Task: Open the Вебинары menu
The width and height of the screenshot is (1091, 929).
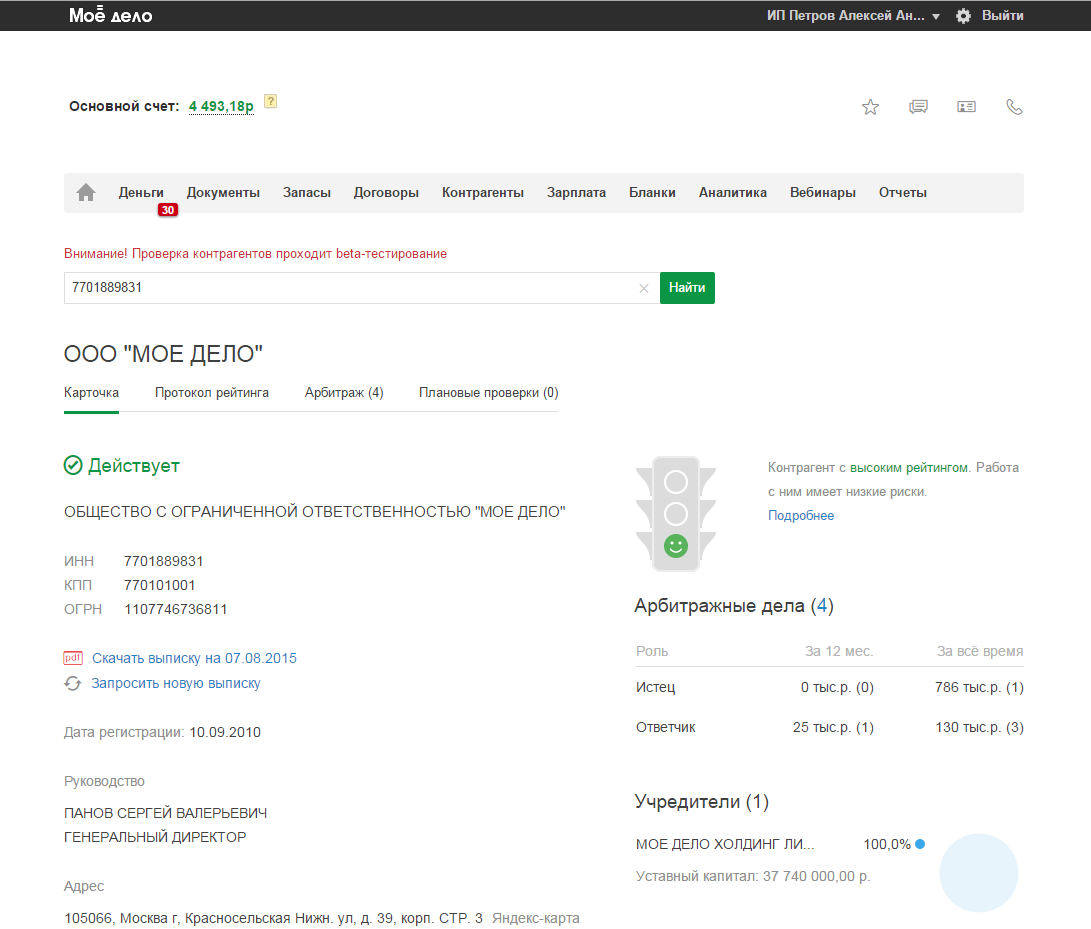Action: [x=823, y=193]
